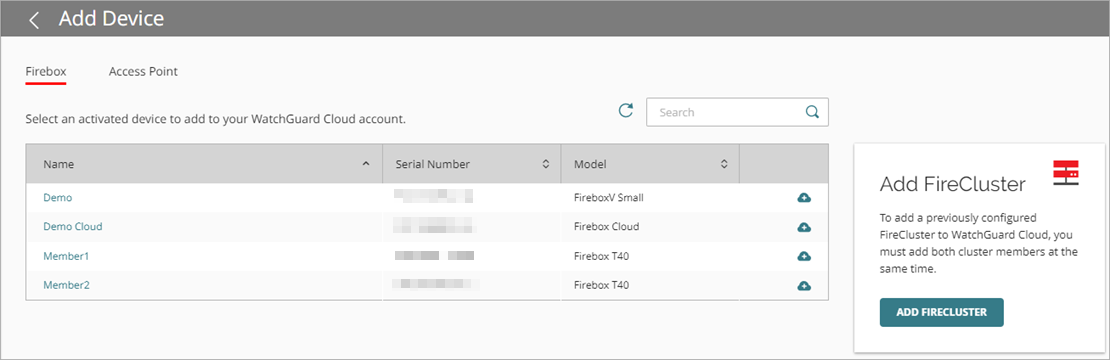The height and width of the screenshot is (360, 1110).
Task: Select the Firebox T40 cell in Member1 row
Action: click(601, 256)
